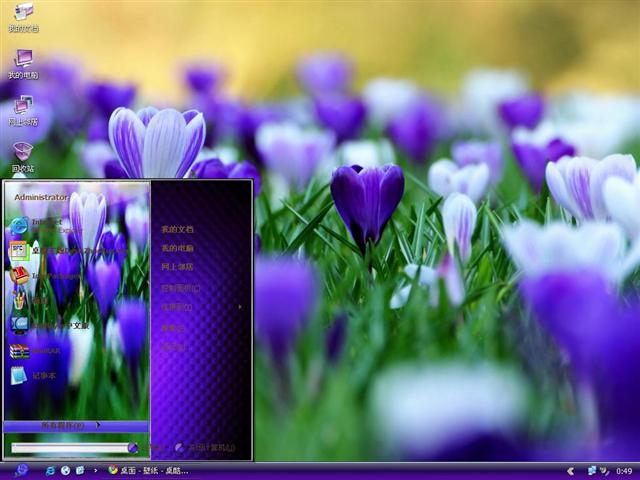Open 我的文档 in Start menu right pane
Image resolution: width=640 pixels, height=480 pixels.
[177, 229]
